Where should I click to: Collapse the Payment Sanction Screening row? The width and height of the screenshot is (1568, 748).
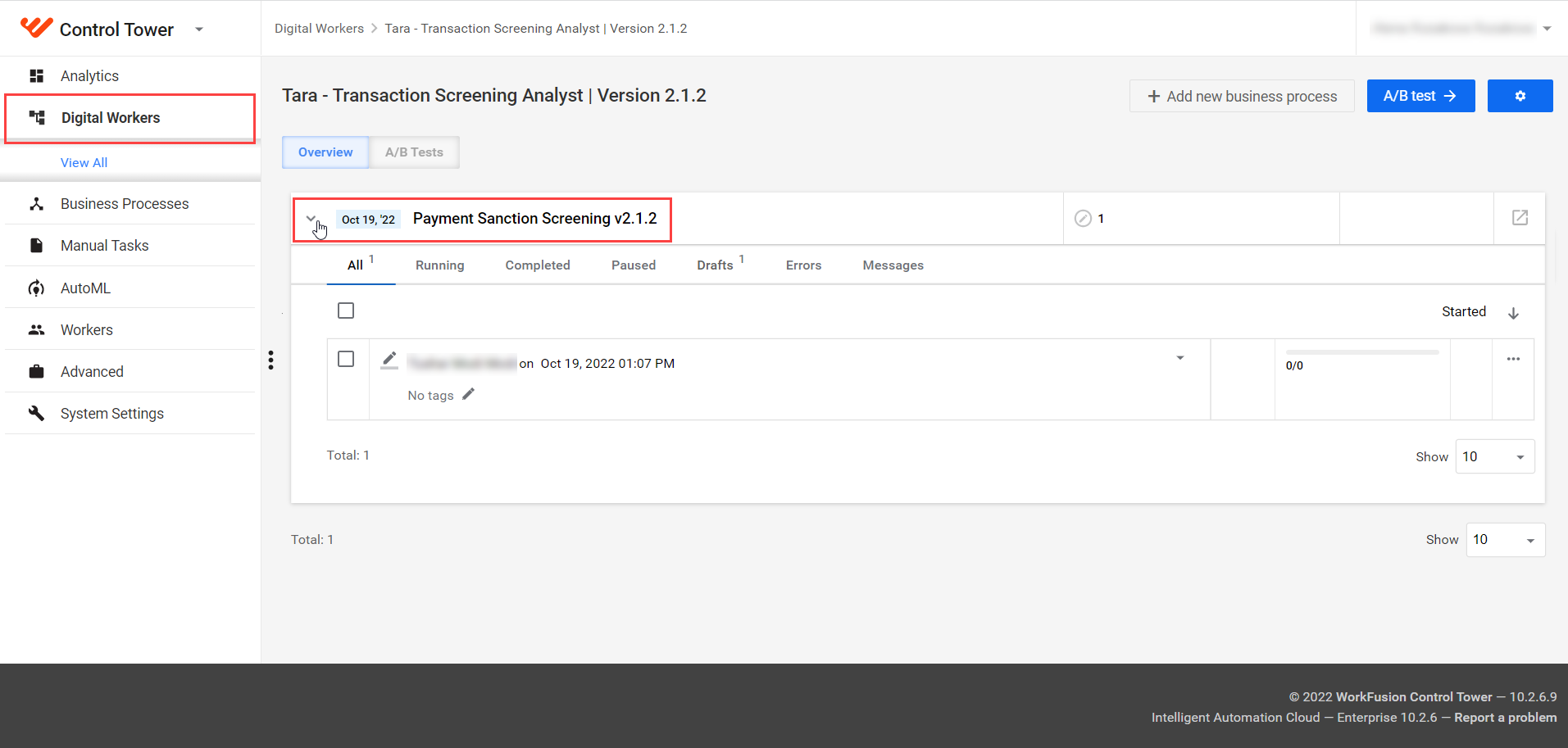[311, 219]
